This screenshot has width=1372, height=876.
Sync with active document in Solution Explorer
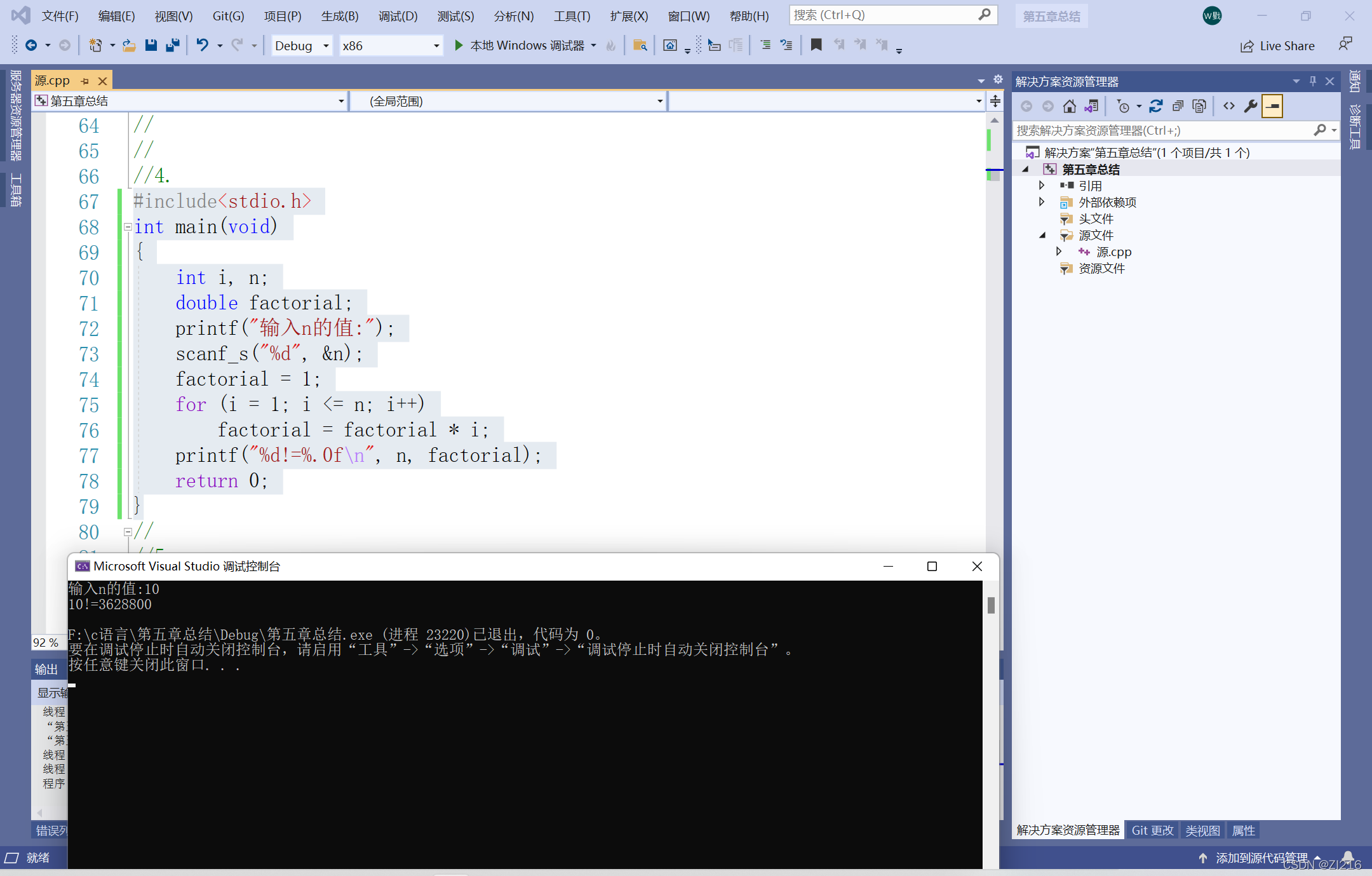(x=1156, y=106)
